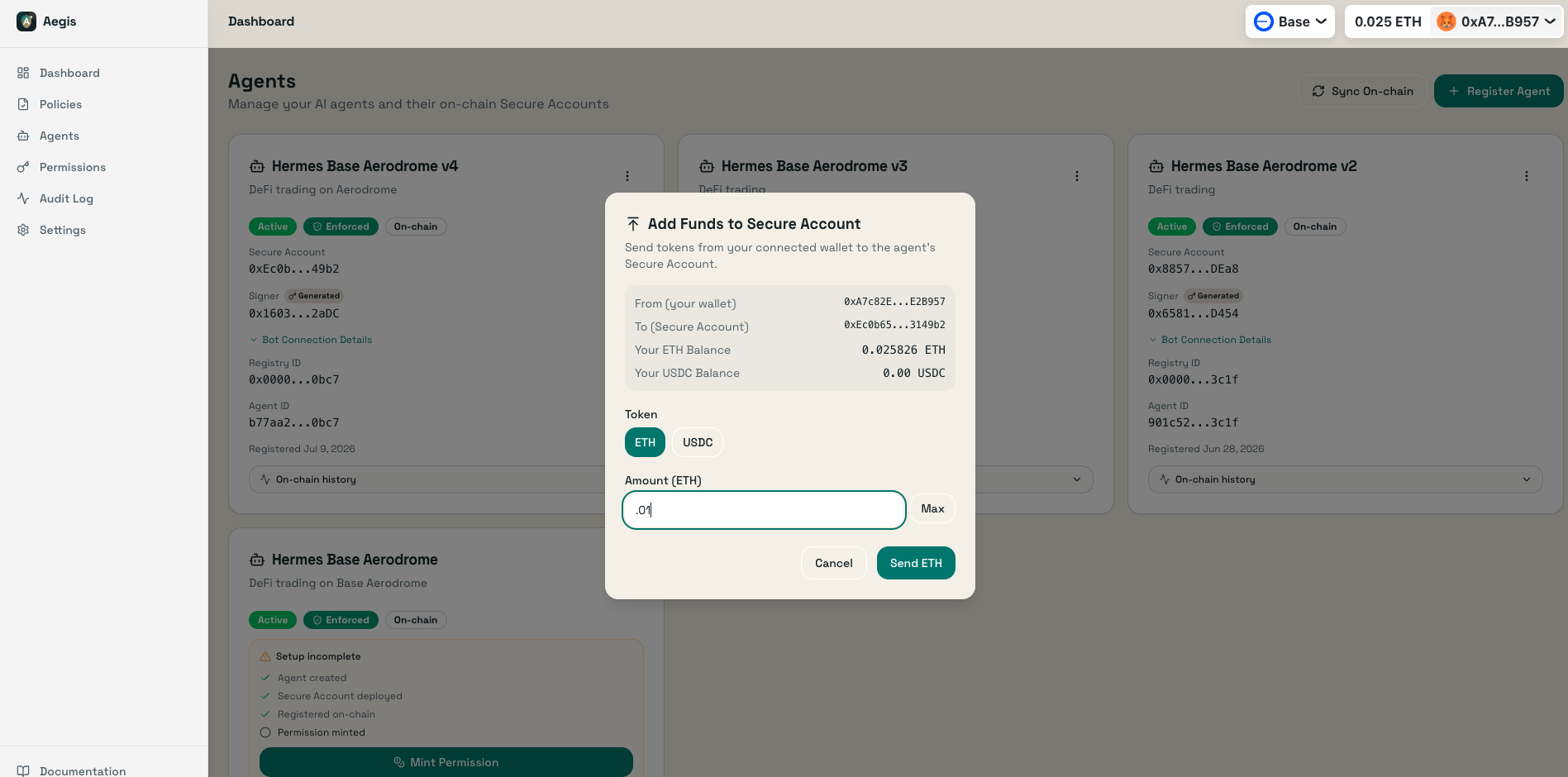This screenshot has width=1568, height=777.
Task: Click secure account address 0x8857...DEa8
Action: 1194,269
